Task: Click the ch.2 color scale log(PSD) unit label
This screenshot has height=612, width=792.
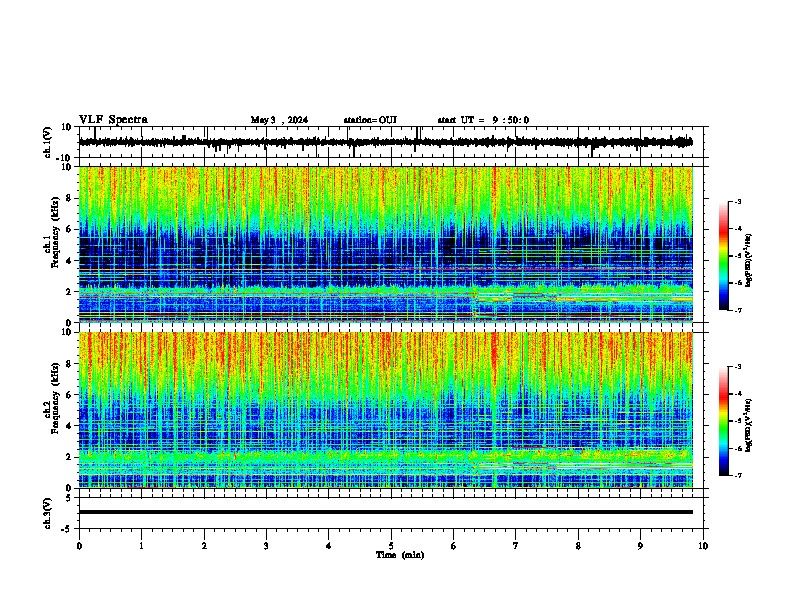Action: pyautogui.click(x=749, y=425)
